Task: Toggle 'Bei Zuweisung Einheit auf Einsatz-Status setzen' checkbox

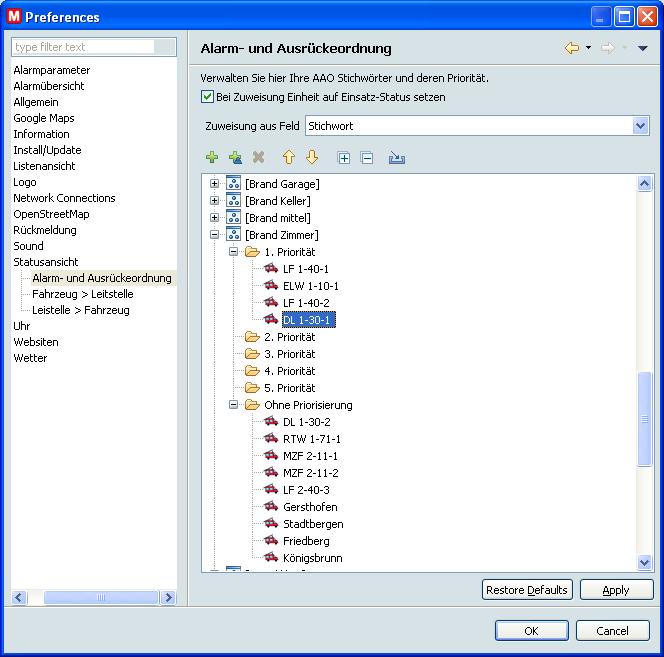Action: (x=207, y=97)
